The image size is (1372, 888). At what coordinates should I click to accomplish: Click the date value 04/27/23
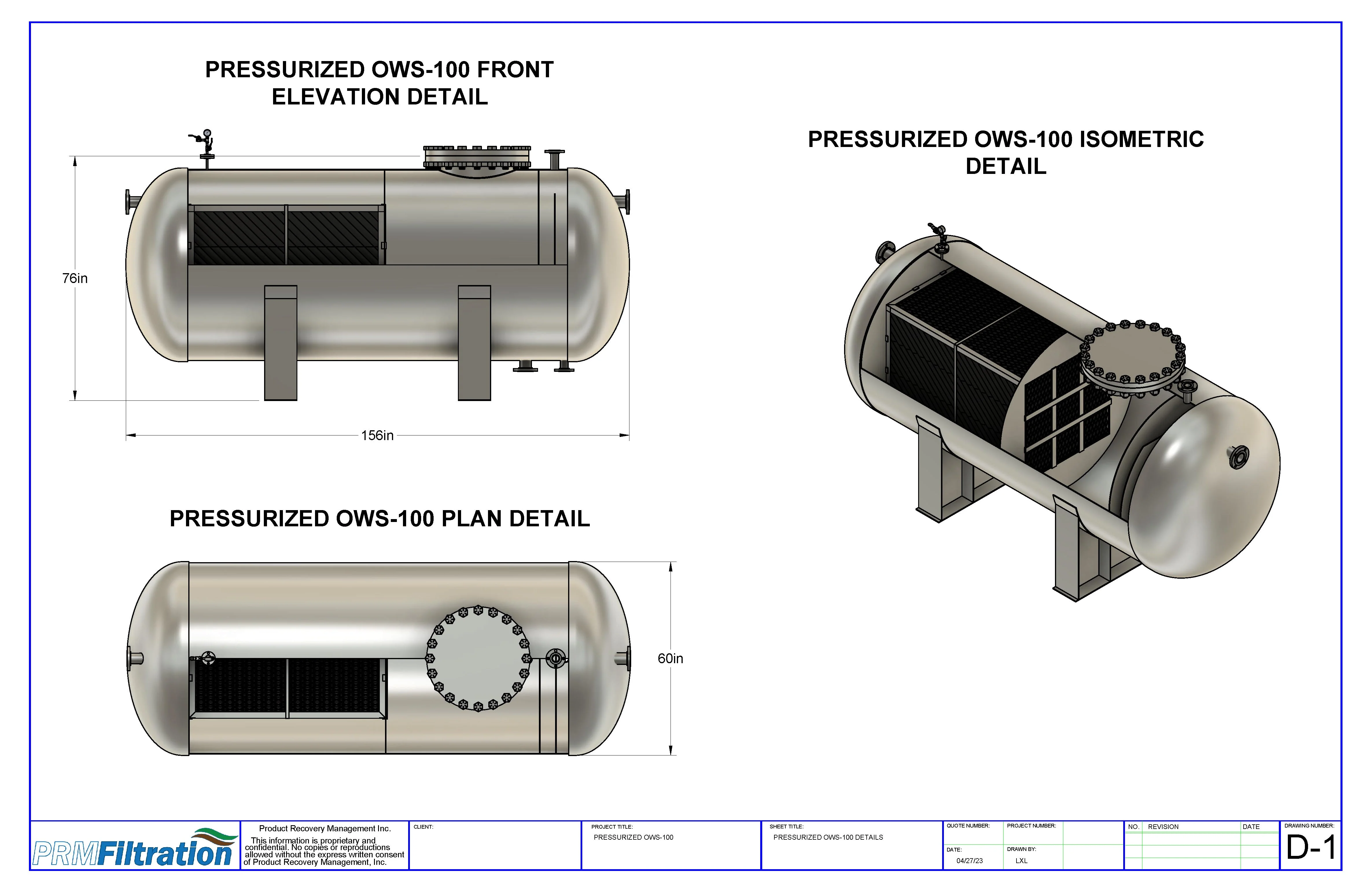(x=970, y=861)
